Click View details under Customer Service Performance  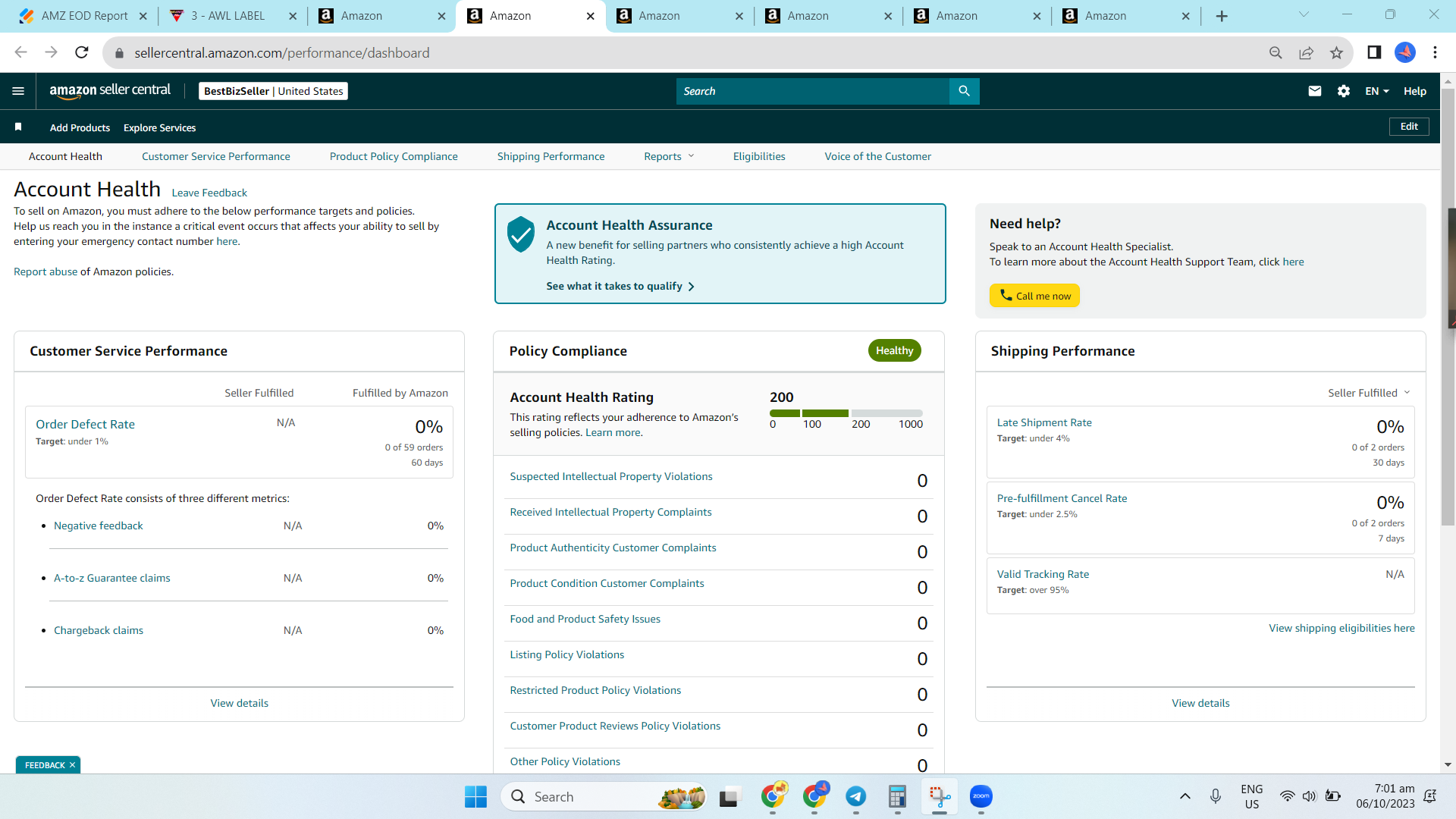(240, 703)
